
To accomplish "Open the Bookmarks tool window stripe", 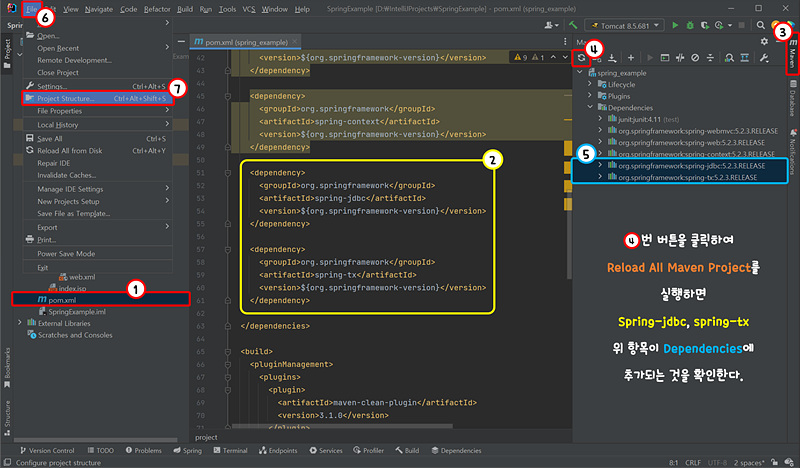I will [x=7, y=367].
